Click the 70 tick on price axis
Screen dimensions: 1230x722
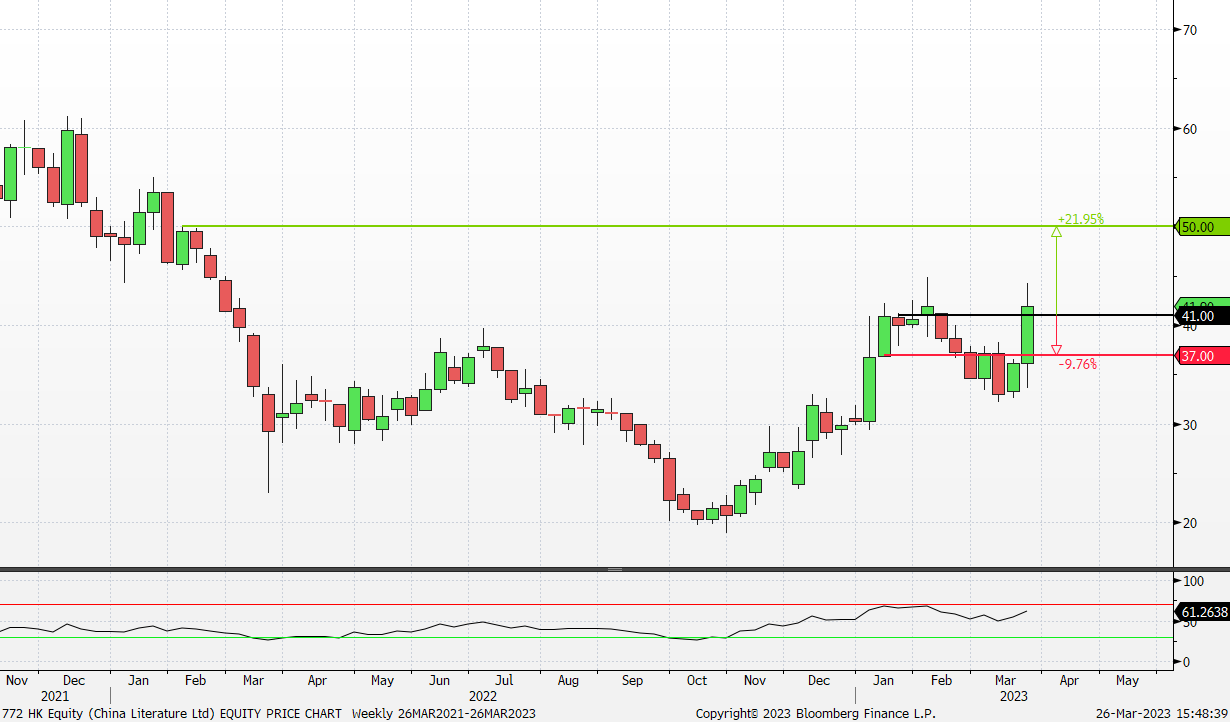pos(1189,30)
